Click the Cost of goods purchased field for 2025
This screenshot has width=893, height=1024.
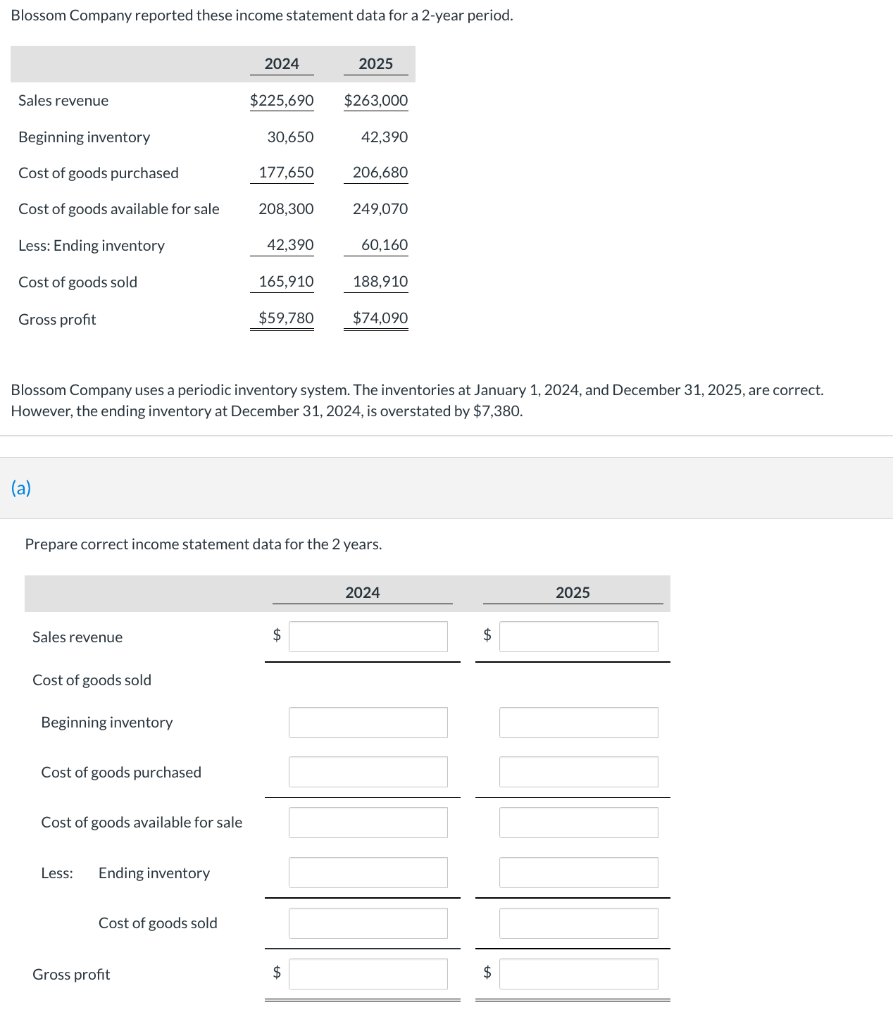point(578,771)
